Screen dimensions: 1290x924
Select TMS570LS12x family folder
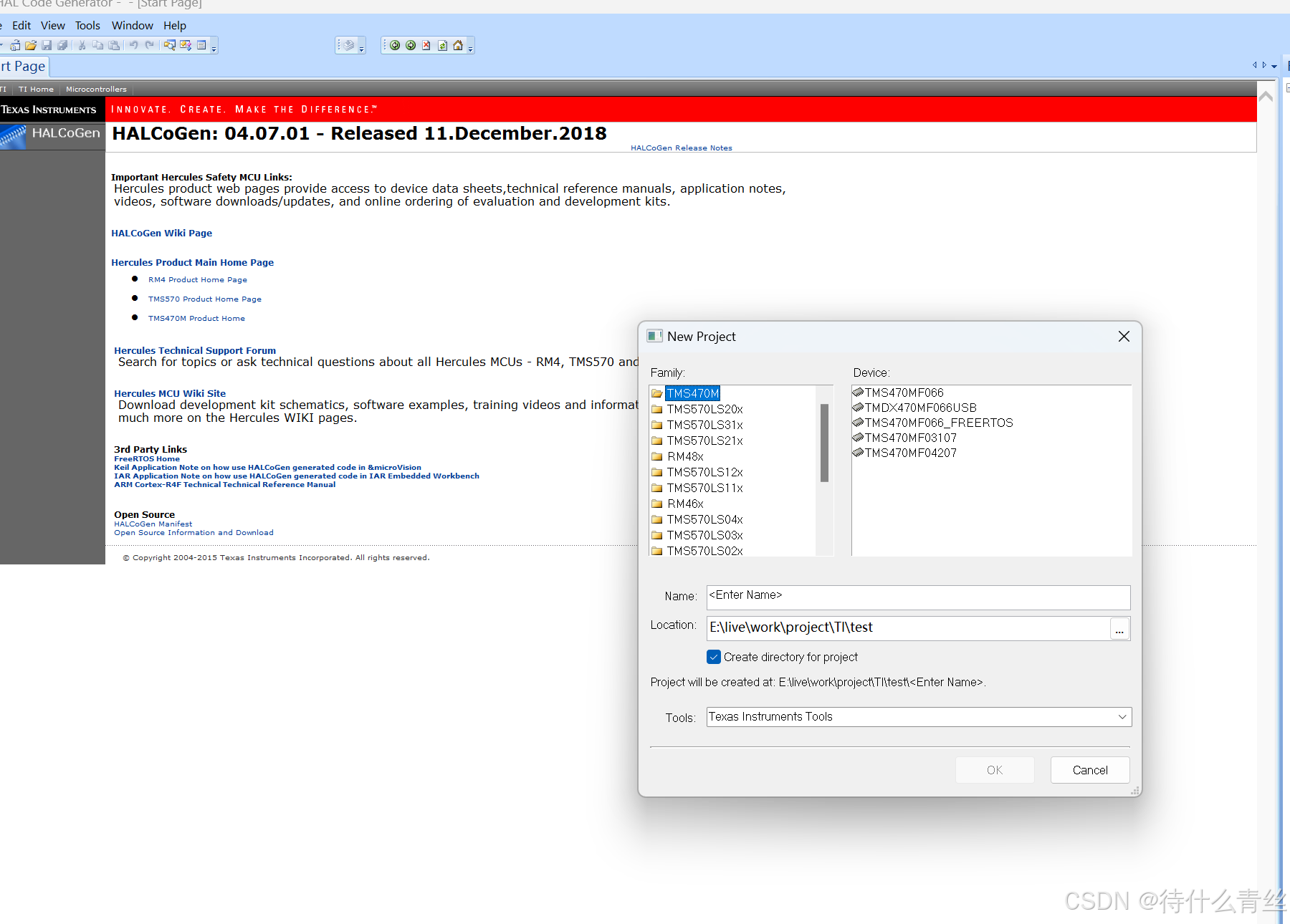697,472
